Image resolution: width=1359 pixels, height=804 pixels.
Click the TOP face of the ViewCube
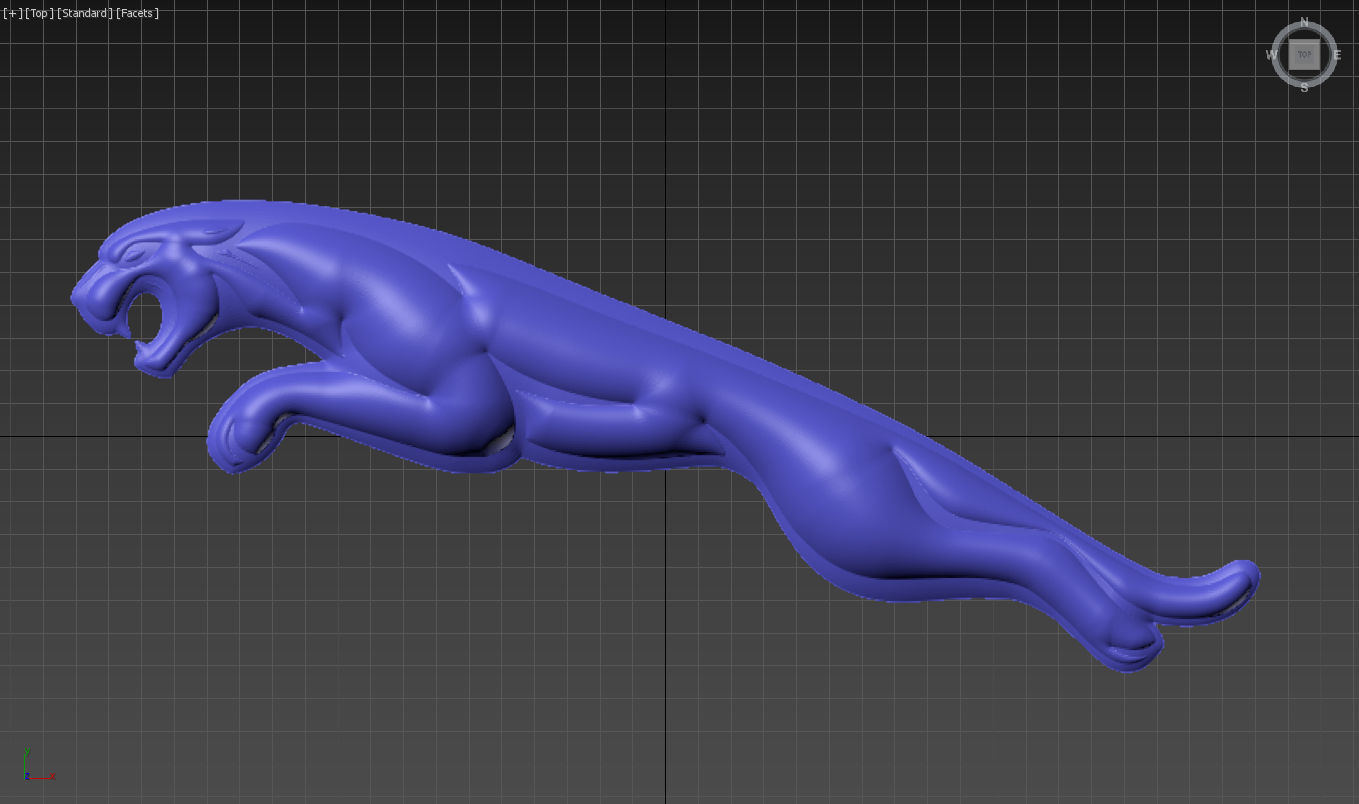pyautogui.click(x=1304, y=55)
